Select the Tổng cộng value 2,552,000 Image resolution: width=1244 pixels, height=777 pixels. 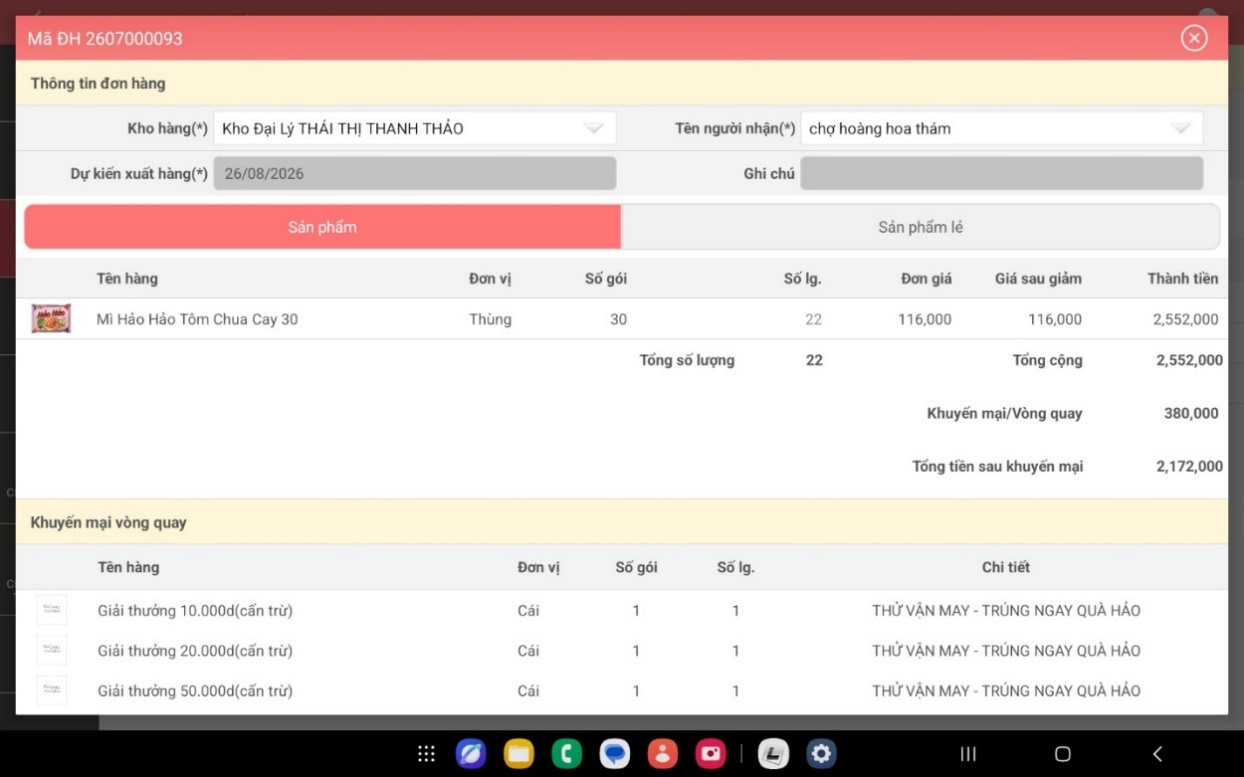[x=1189, y=360]
